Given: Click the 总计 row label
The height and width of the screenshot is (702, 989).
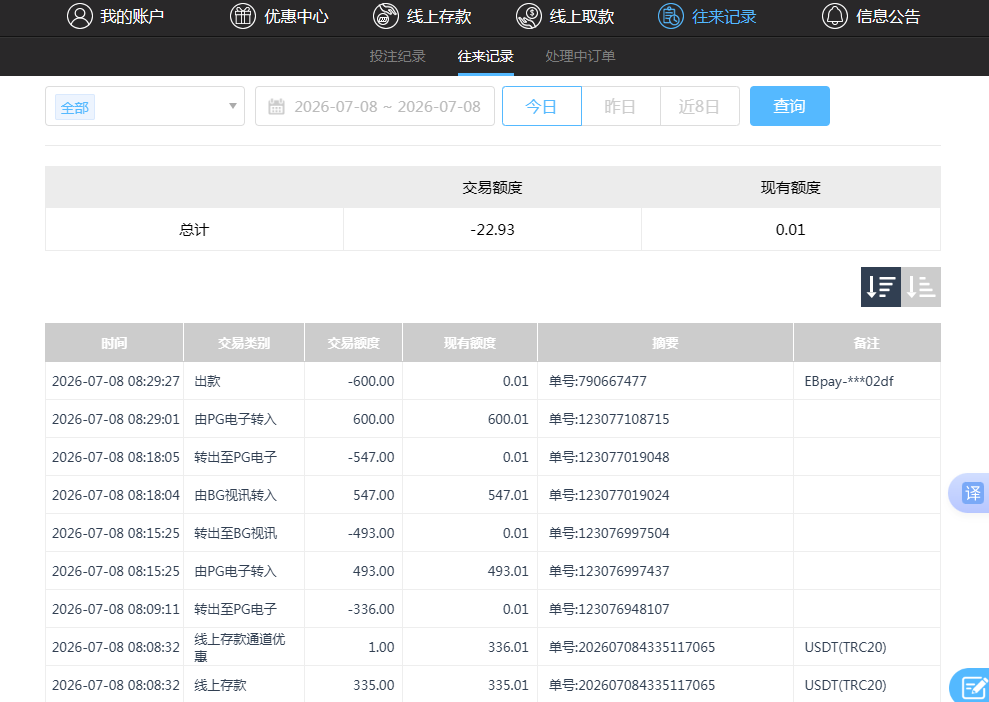Looking at the screenshot, I should click(x=194, y=230).
